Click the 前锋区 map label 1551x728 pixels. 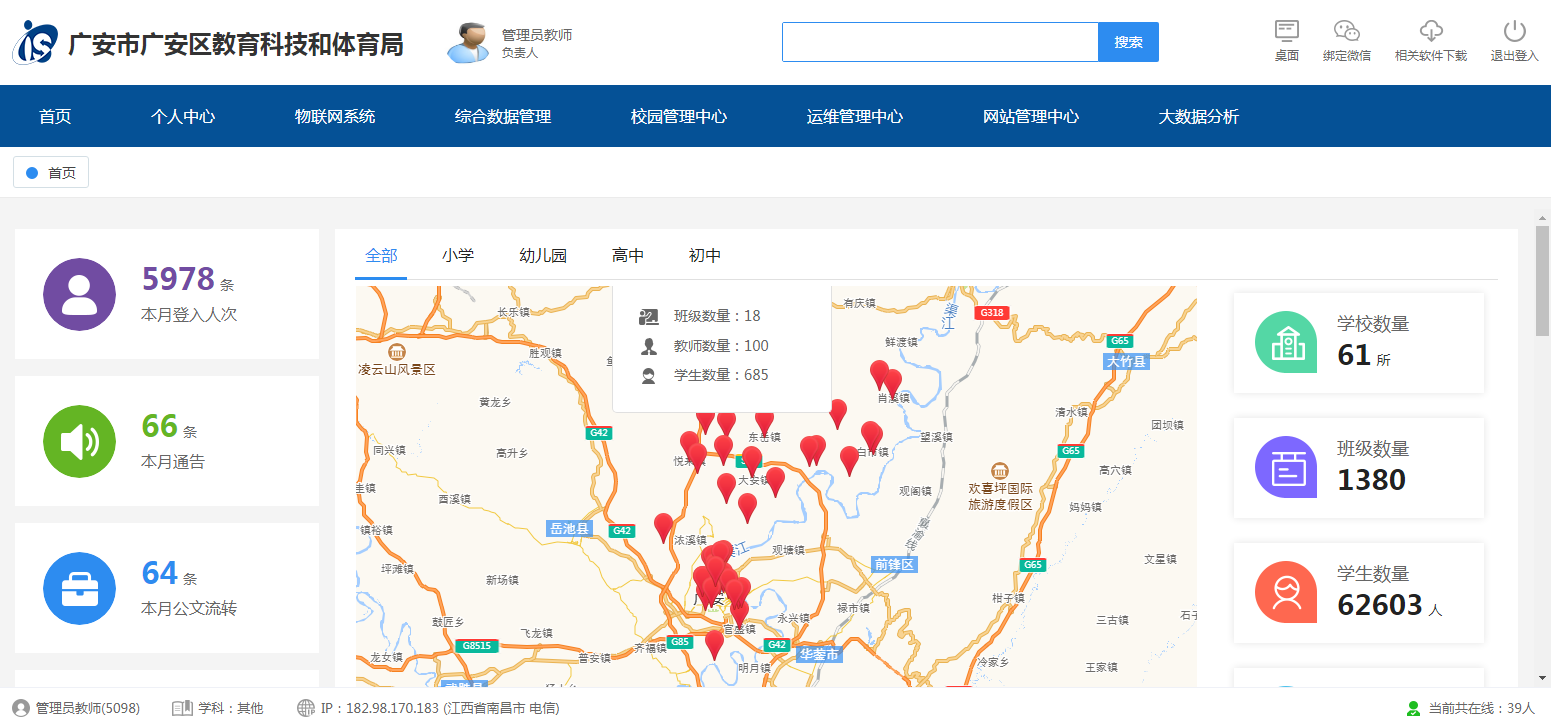coord(894,564)
